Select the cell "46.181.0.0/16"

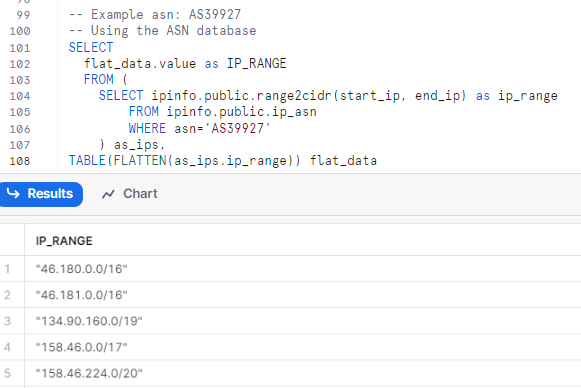(x=82, y=295)
